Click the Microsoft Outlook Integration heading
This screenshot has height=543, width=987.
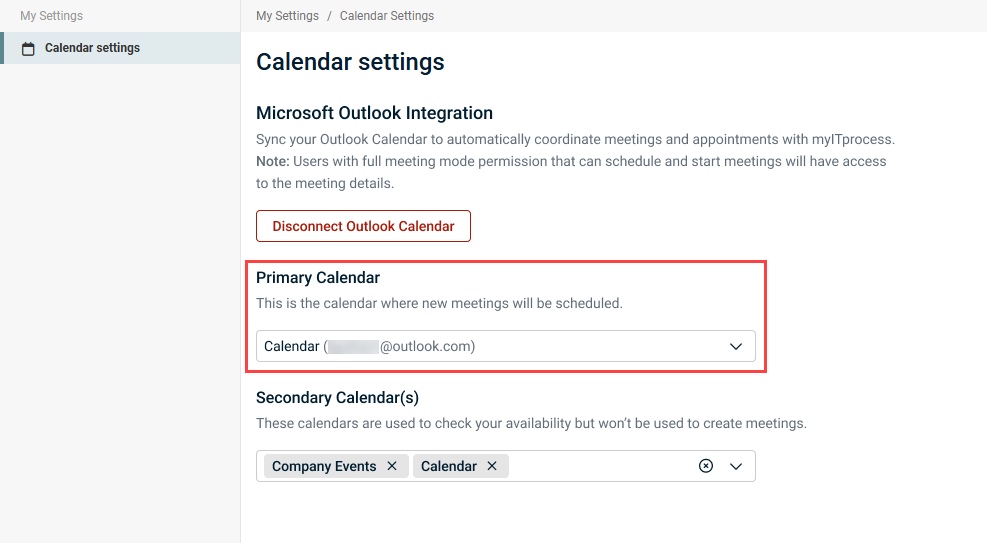[374, 113]
